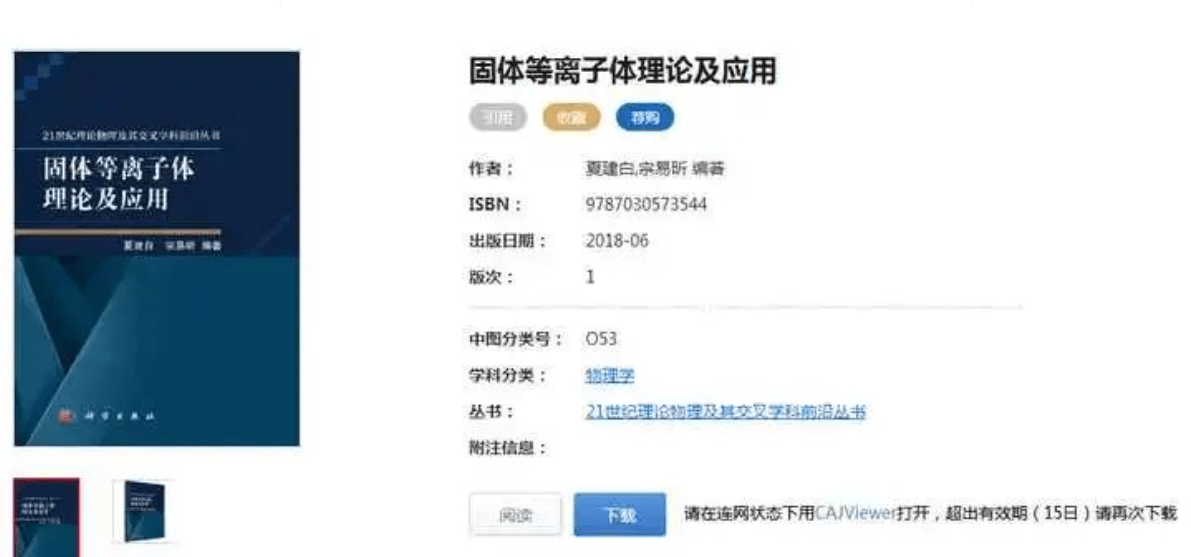Follow the CAJViewer link
The width and height of the screenshot is (1191, 557).
pos(856,513)
